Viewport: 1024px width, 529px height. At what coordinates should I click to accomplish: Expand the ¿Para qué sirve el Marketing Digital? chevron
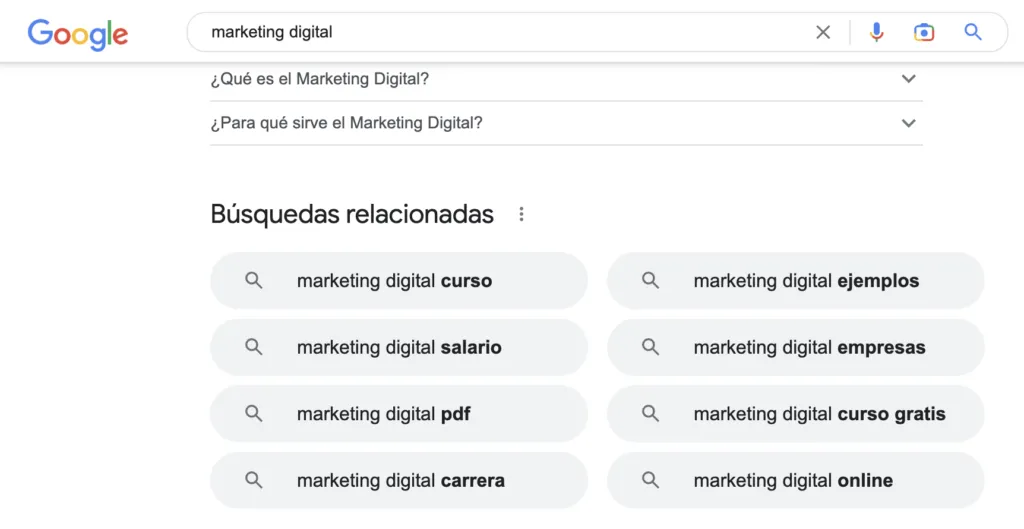pyautogui.click(x=908, y=123)
